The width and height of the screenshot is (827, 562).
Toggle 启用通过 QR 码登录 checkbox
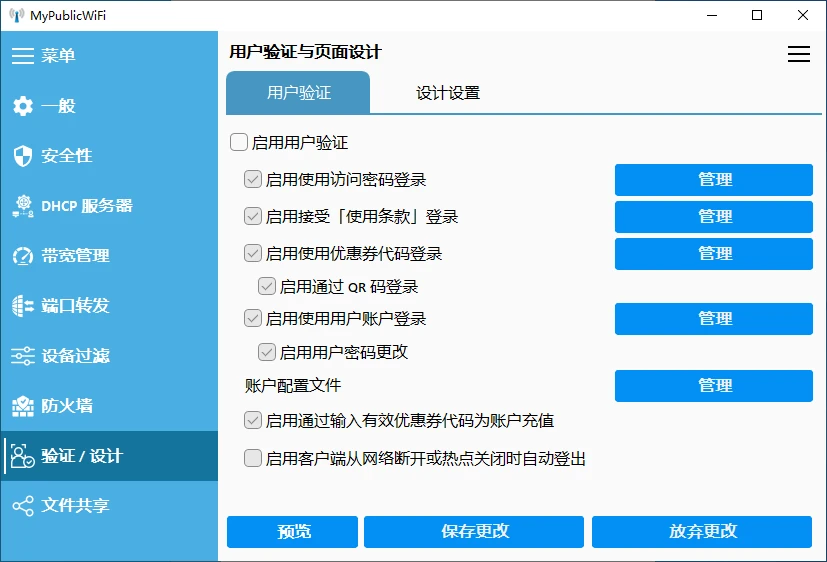[x=267, y=286]
